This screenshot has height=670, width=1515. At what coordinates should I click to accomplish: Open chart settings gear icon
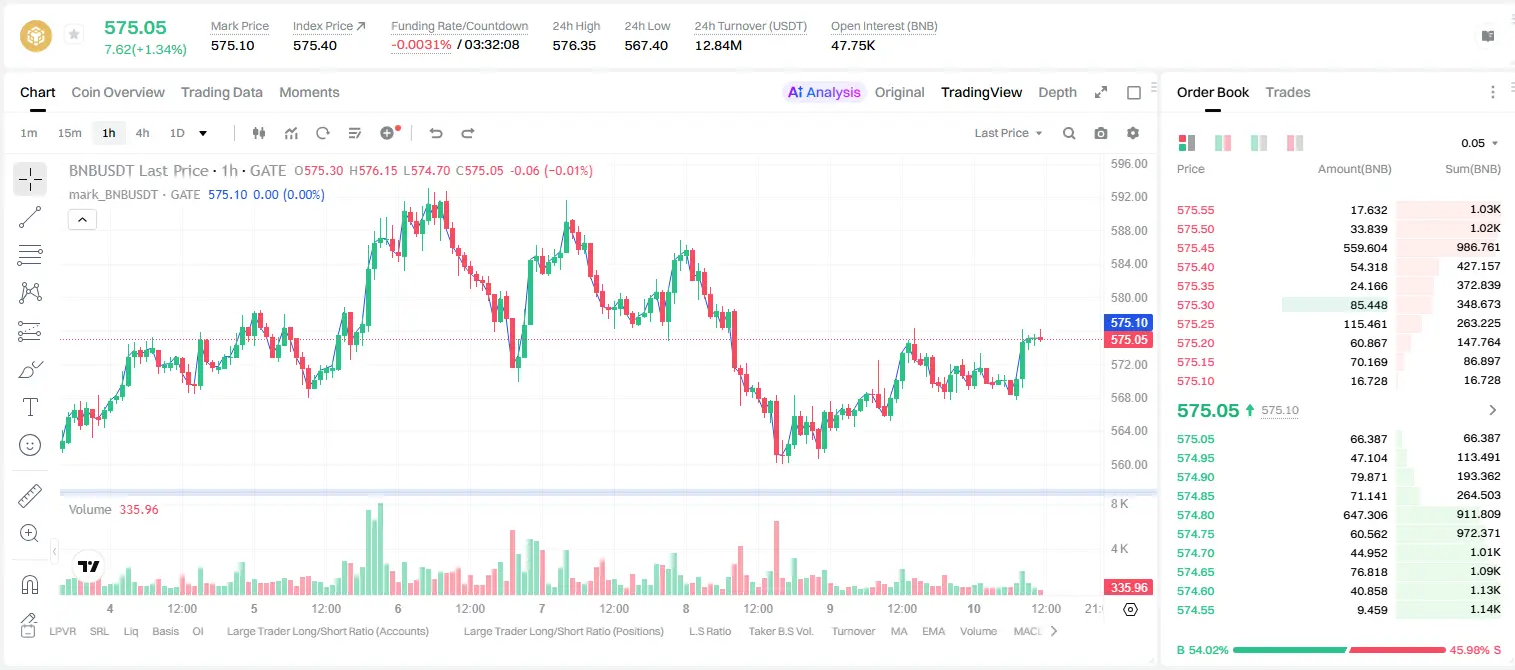(1133, 133)
